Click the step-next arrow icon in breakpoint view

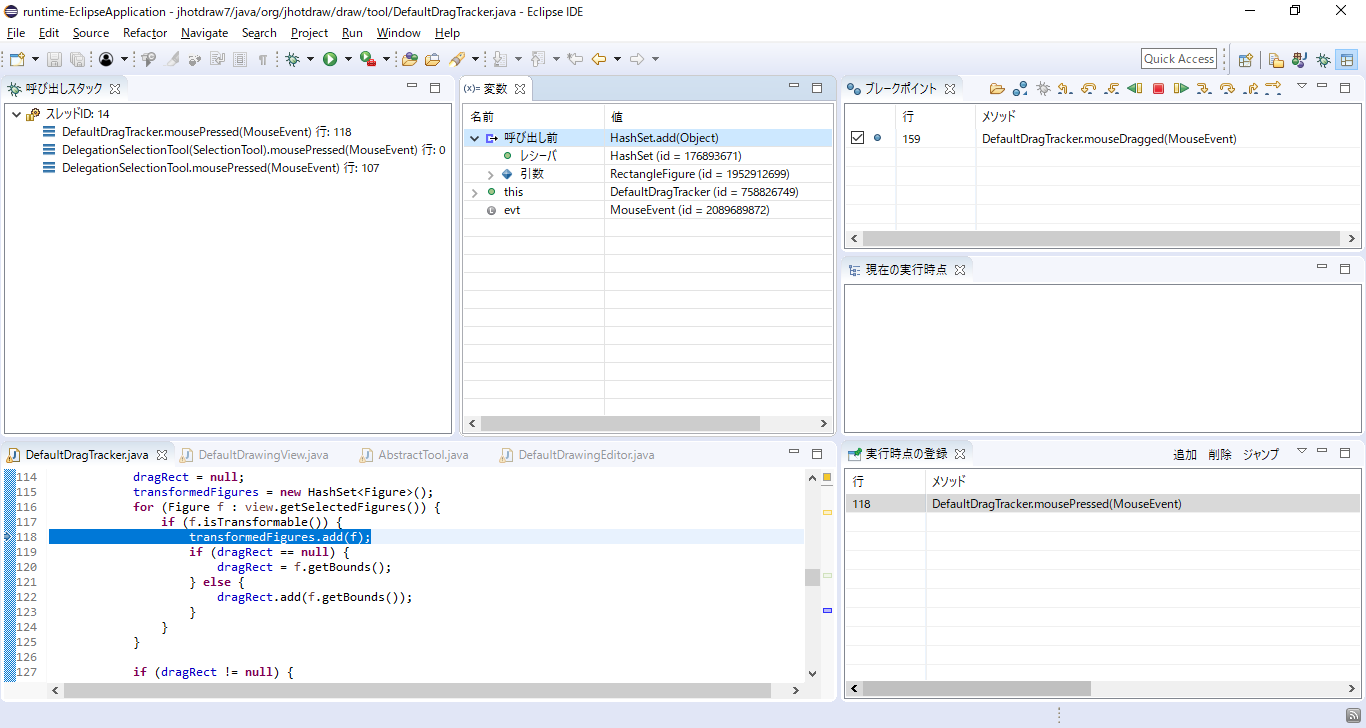[x=1273, y=88]
